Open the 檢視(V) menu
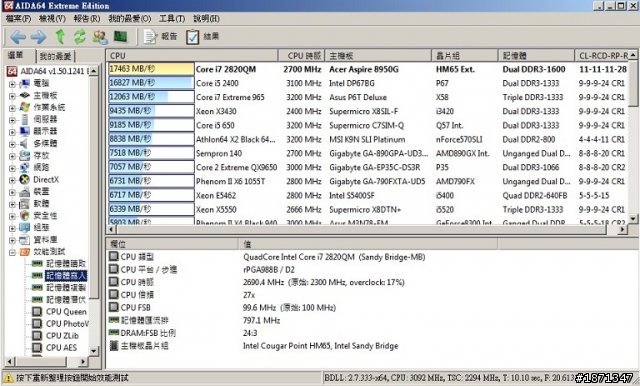Screen dimensions: 640x386 52,19
